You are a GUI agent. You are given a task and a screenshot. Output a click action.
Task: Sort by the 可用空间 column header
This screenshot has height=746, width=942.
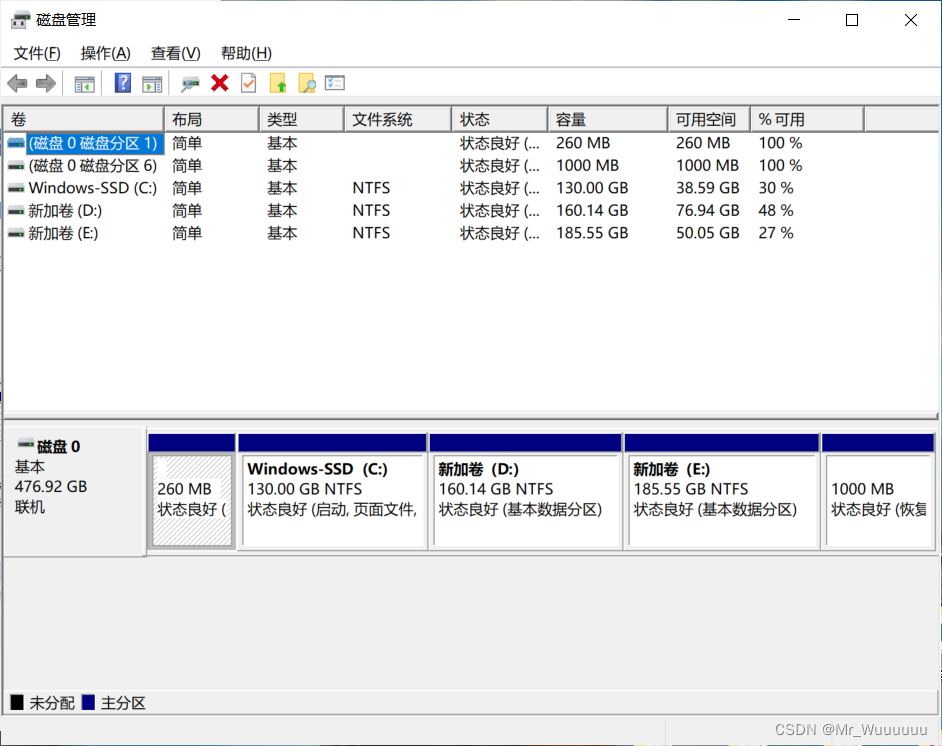point(709,120)
